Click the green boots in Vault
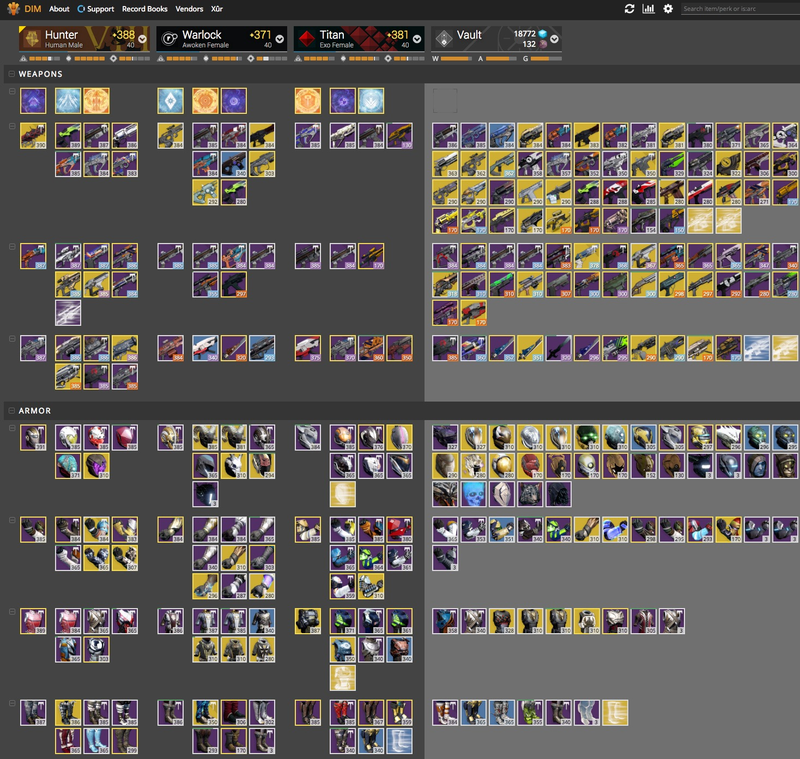 [x=530, y=713]
